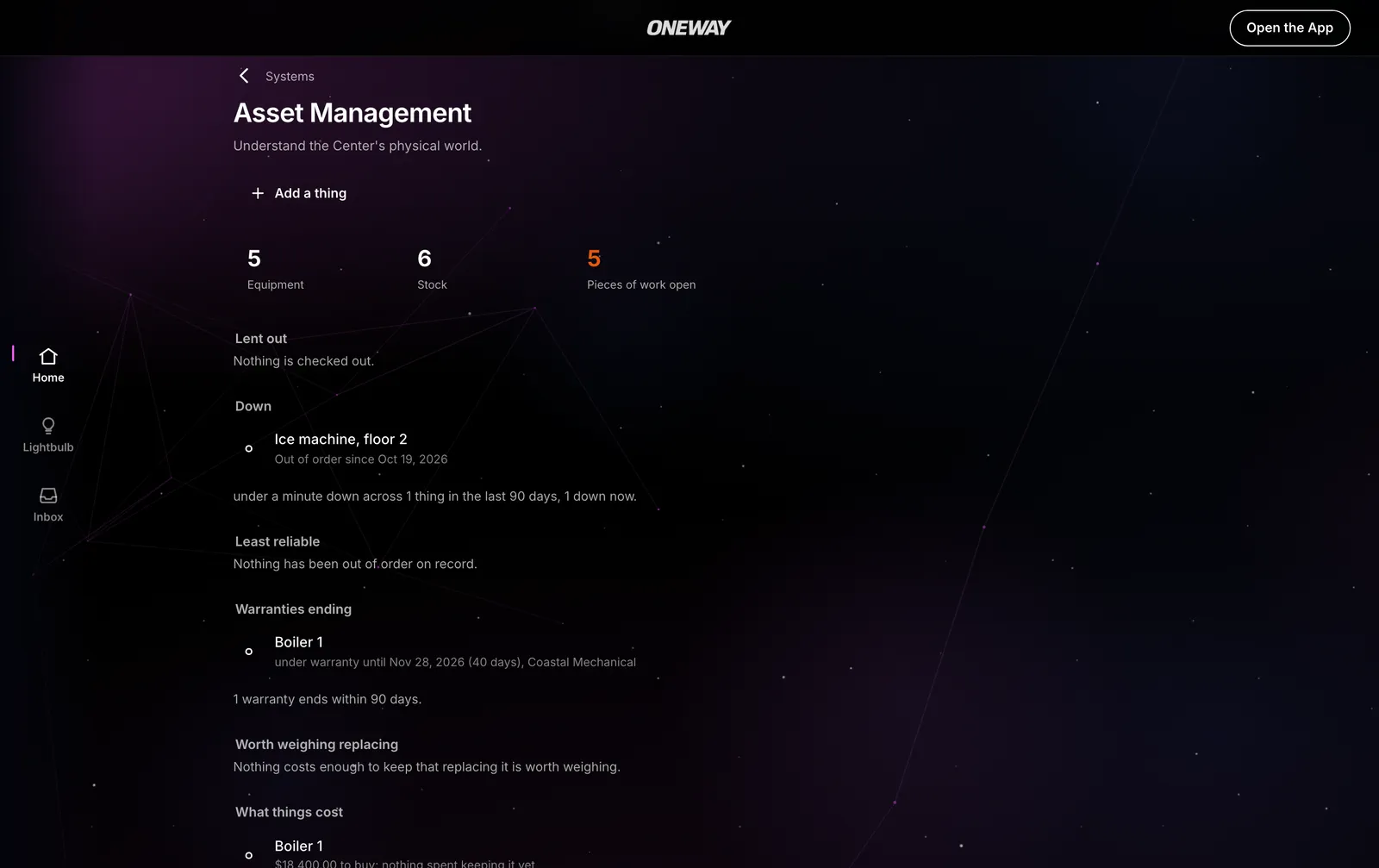Open the Inbox tray icon in sidebar
The height and width of the screenshot is (868, 1379).
point(48,496)
